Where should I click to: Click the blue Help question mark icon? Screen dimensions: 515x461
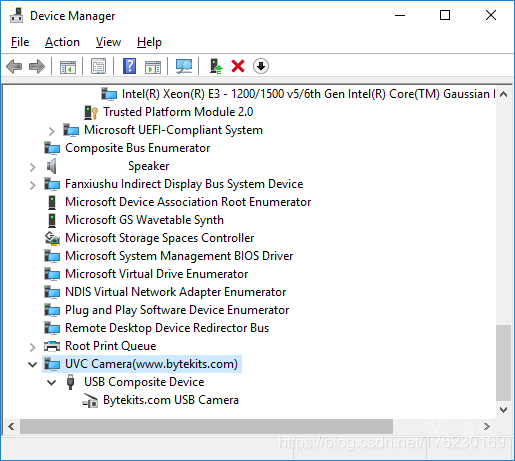click(x=129, y=66)
